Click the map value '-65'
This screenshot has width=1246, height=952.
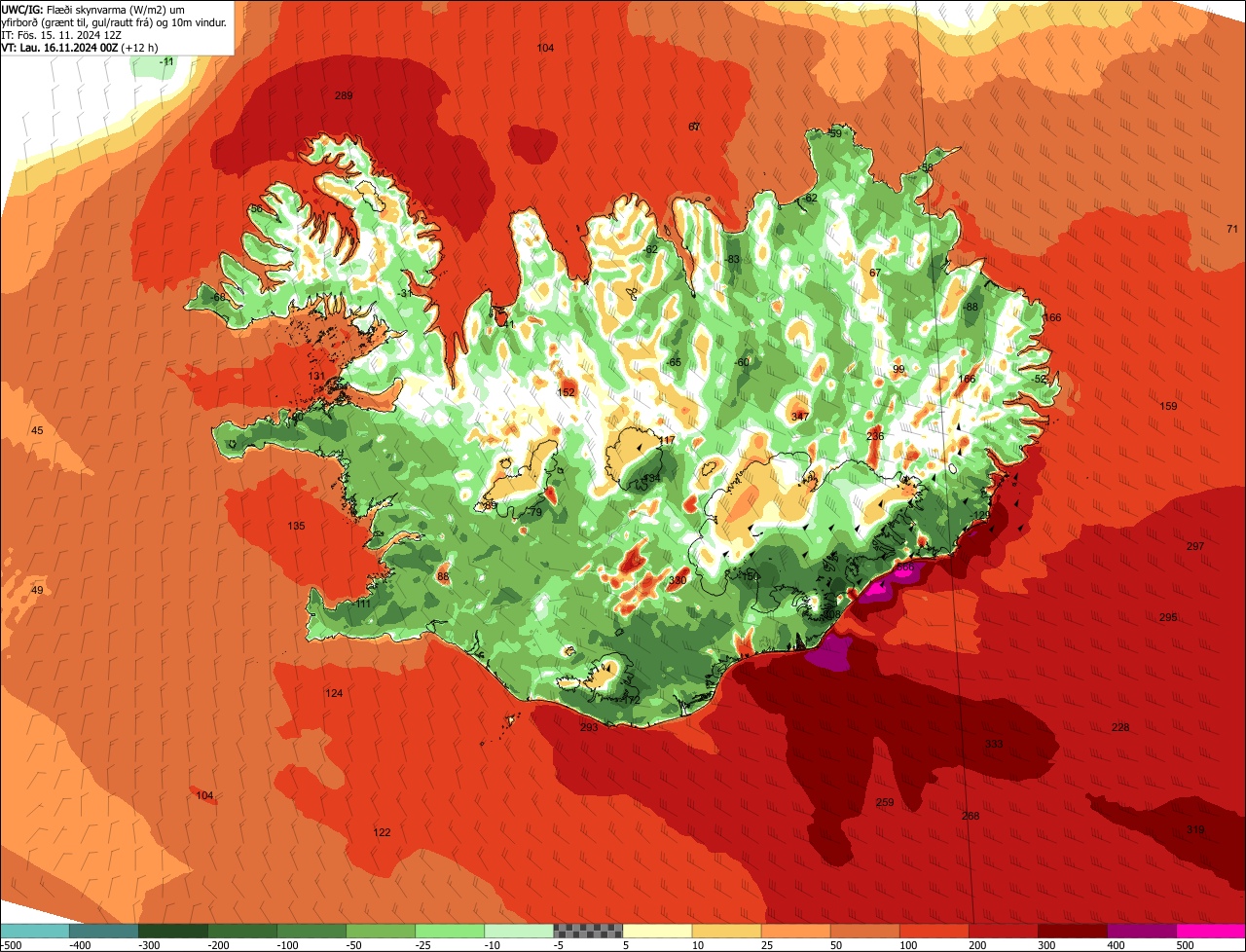674,362
